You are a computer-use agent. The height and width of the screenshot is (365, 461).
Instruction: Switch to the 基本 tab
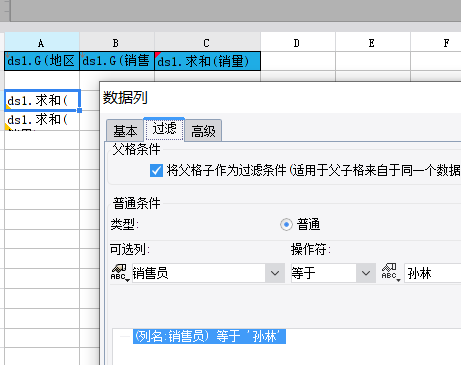[125, 131]
